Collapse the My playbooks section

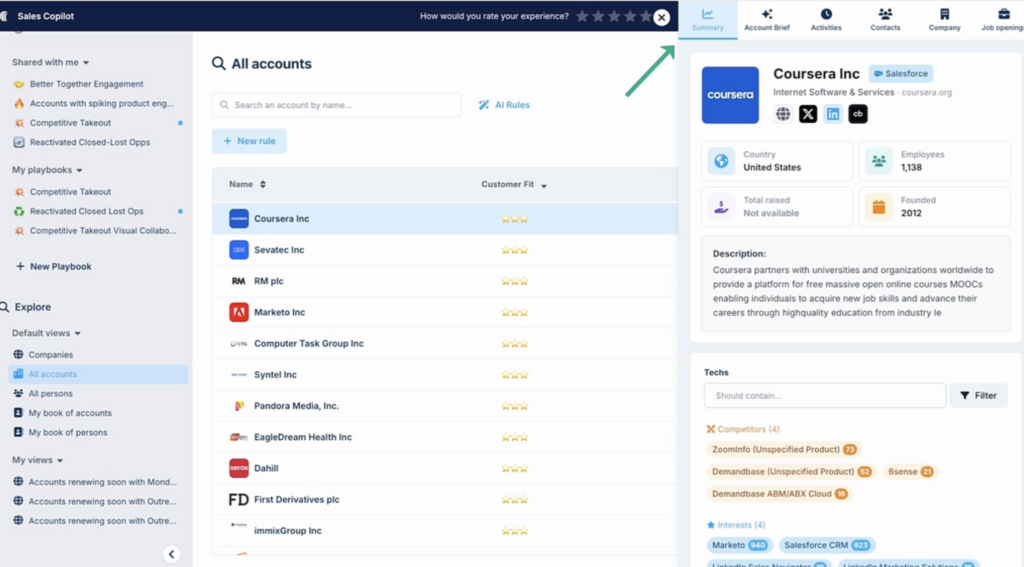[47, 170]
